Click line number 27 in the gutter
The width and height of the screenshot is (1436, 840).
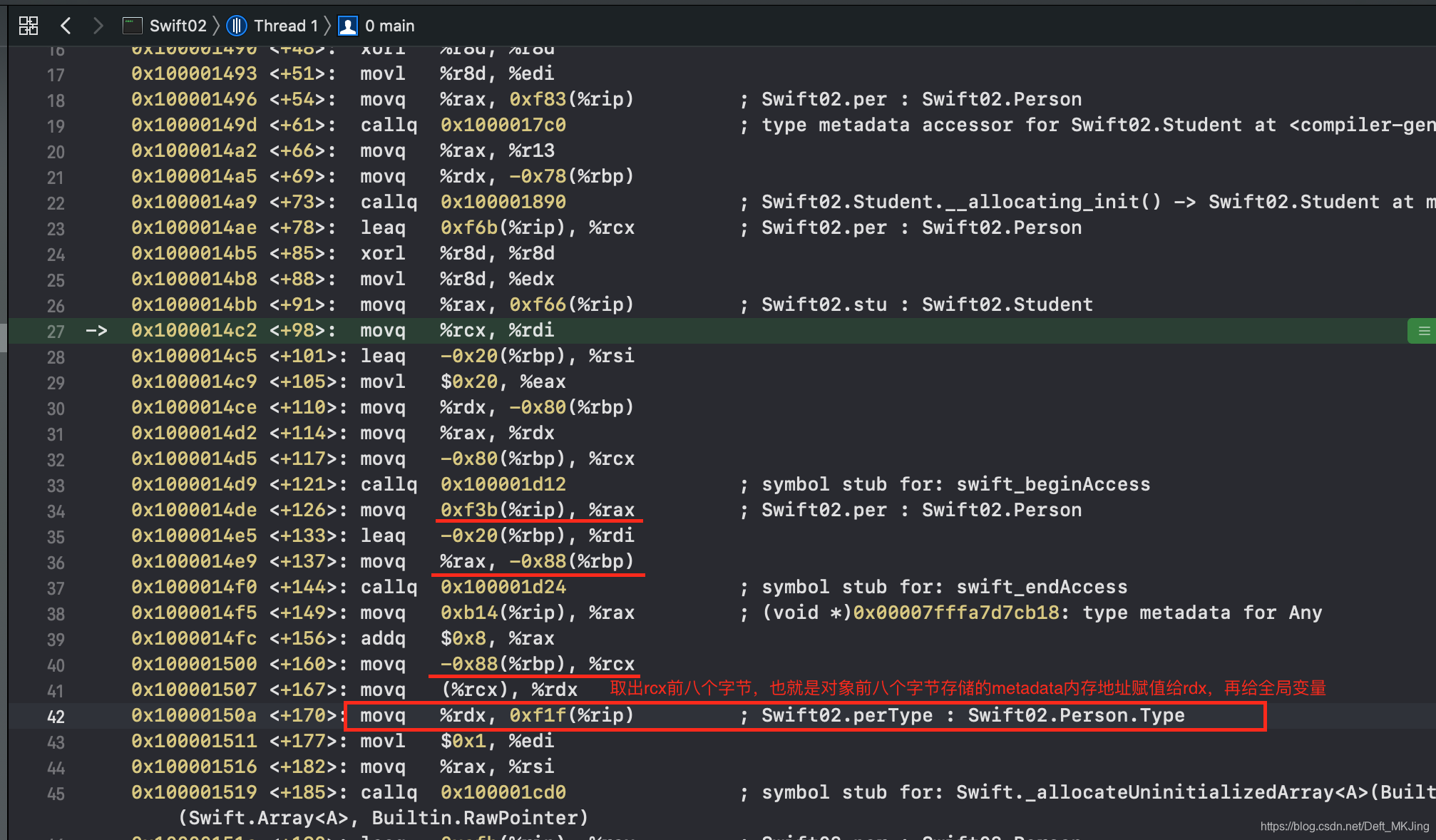[56, 332]
